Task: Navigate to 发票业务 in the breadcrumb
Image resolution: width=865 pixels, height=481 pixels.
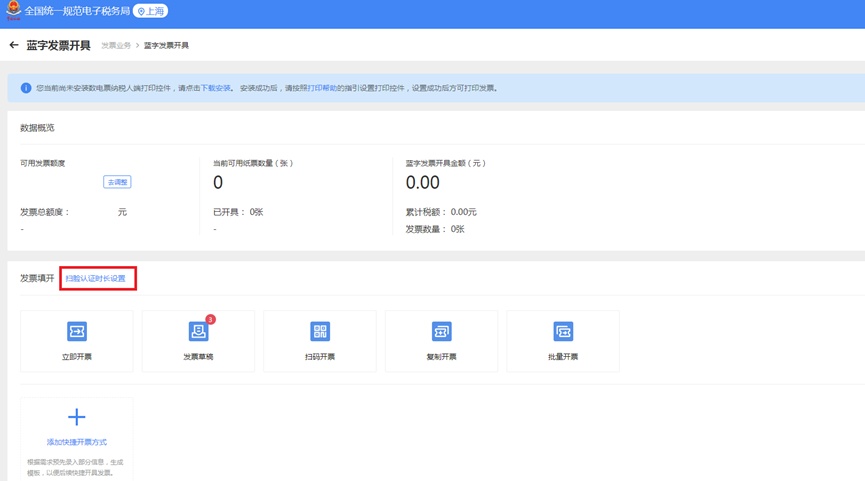Action: 116,46
